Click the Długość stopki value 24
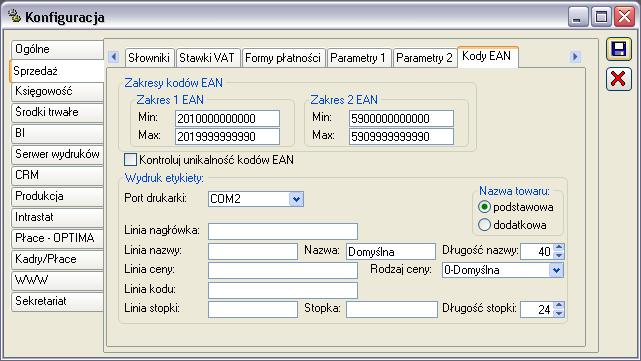This screenshot has height=361, width=641. coord(537,309)
